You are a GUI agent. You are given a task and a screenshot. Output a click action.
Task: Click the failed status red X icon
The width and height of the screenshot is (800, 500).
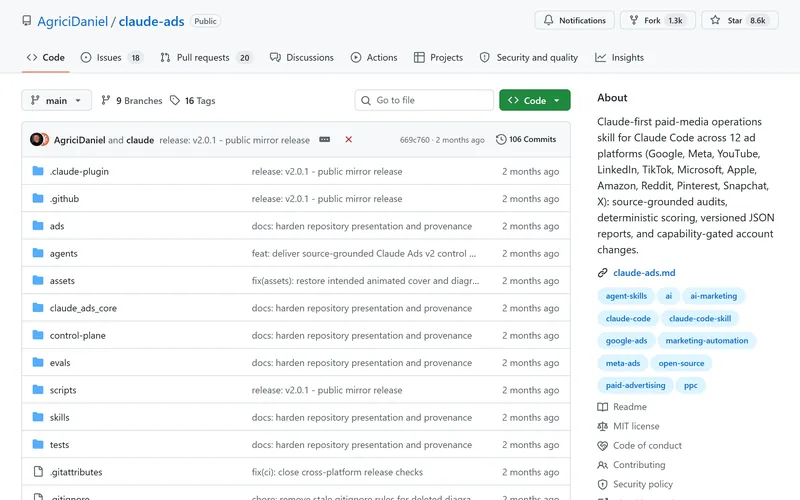(348, 139)
